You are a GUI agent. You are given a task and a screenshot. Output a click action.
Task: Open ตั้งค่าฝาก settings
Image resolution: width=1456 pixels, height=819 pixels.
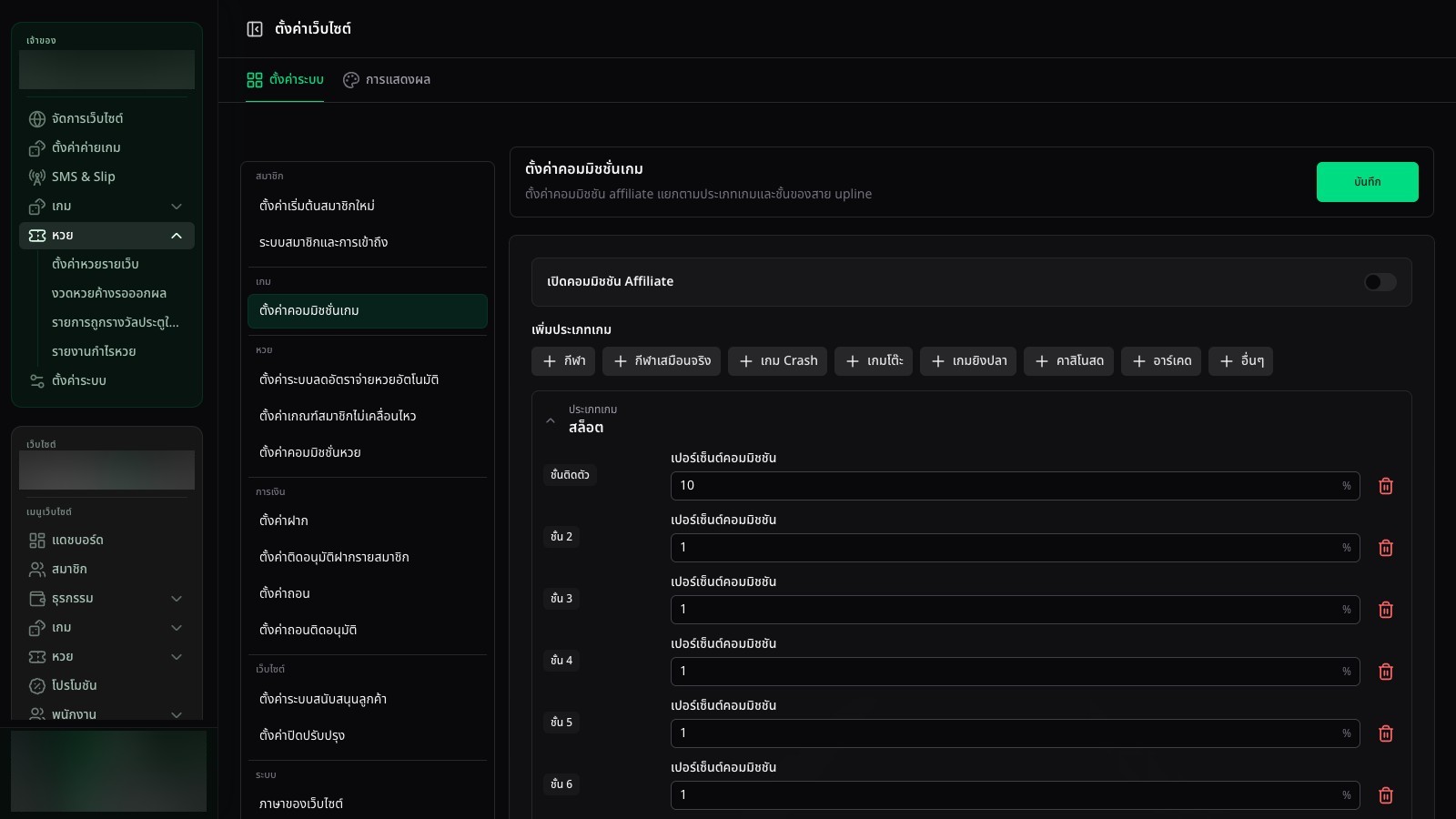[x=368, y=521]
